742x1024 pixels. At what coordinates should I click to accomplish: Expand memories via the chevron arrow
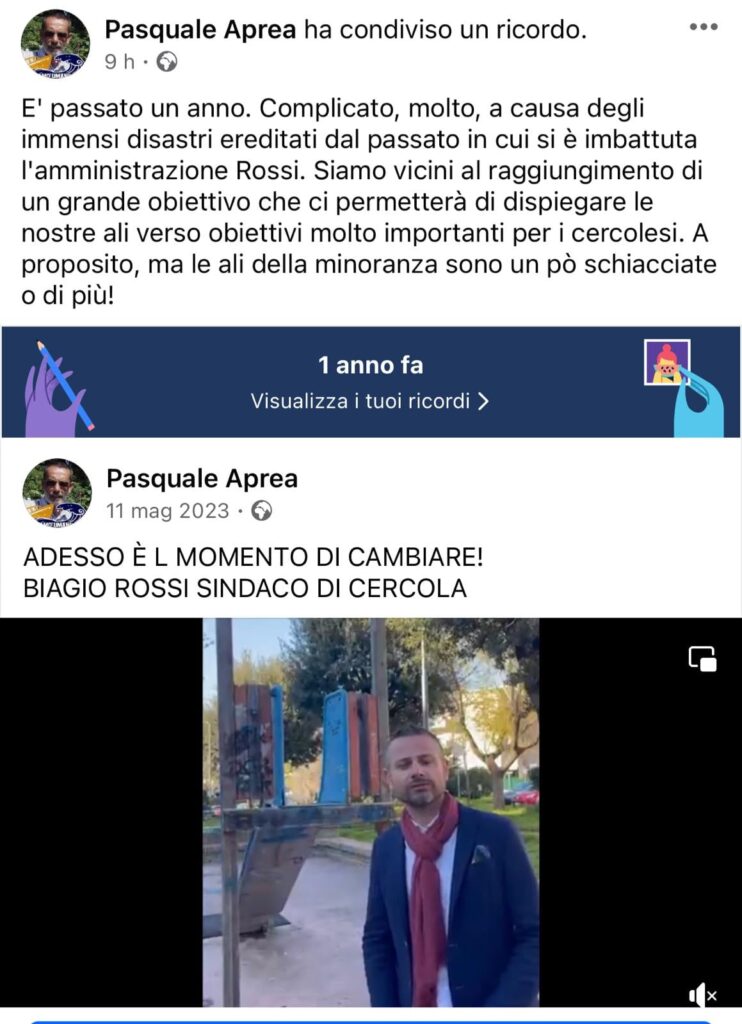[x=483, y=401]
